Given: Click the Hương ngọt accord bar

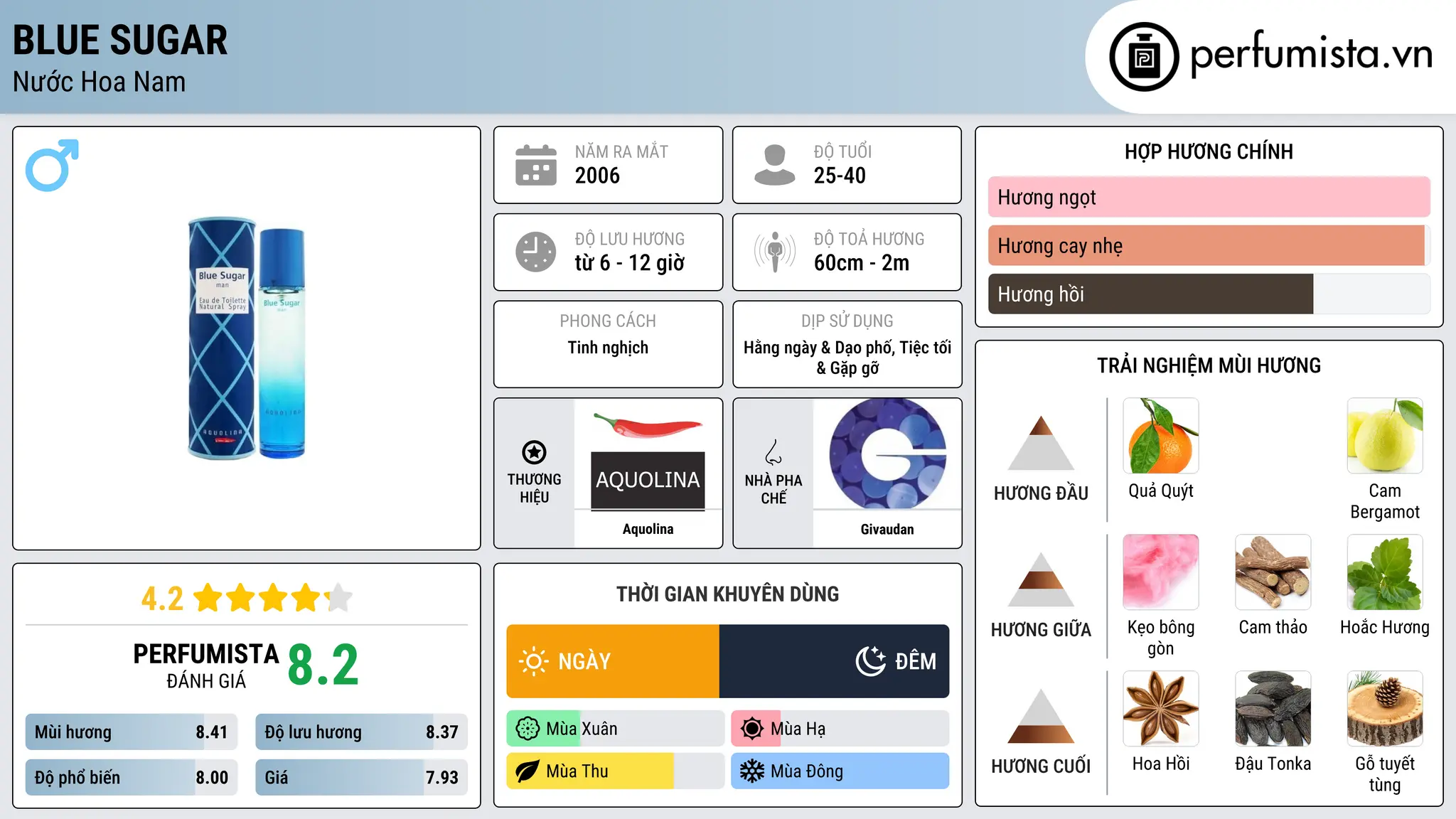Looking at the screenshot, I should click(x=1209, y=197).
